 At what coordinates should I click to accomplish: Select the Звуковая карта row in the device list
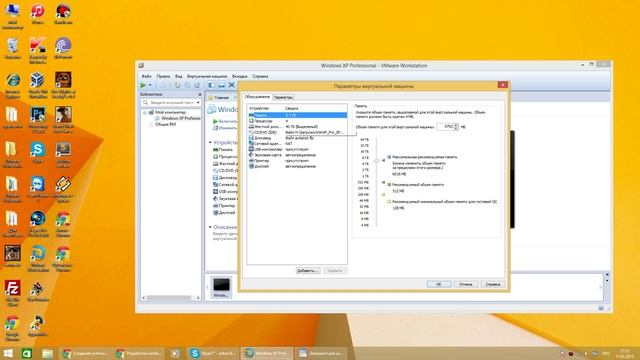point(297,155)
